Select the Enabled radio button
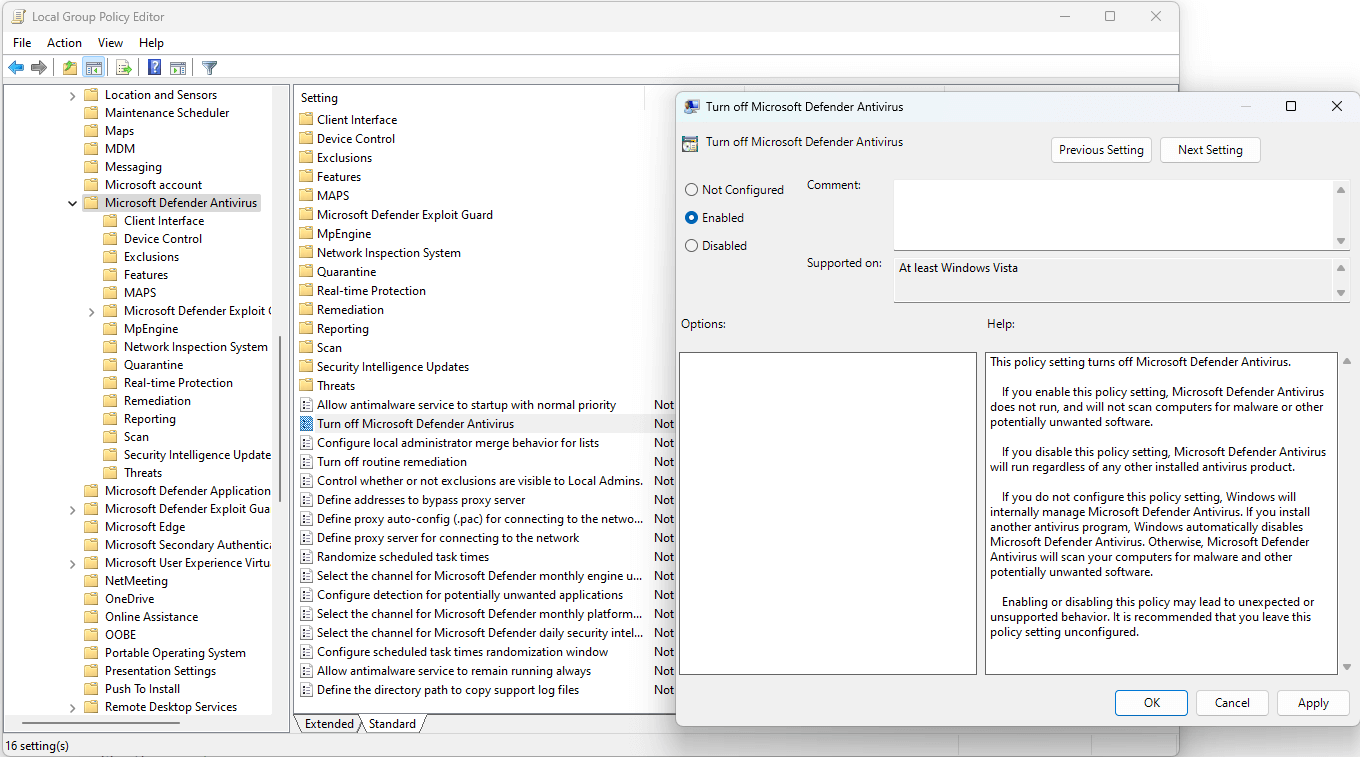The height and width of the screenshot is (757, 1360). click(691, 218)
